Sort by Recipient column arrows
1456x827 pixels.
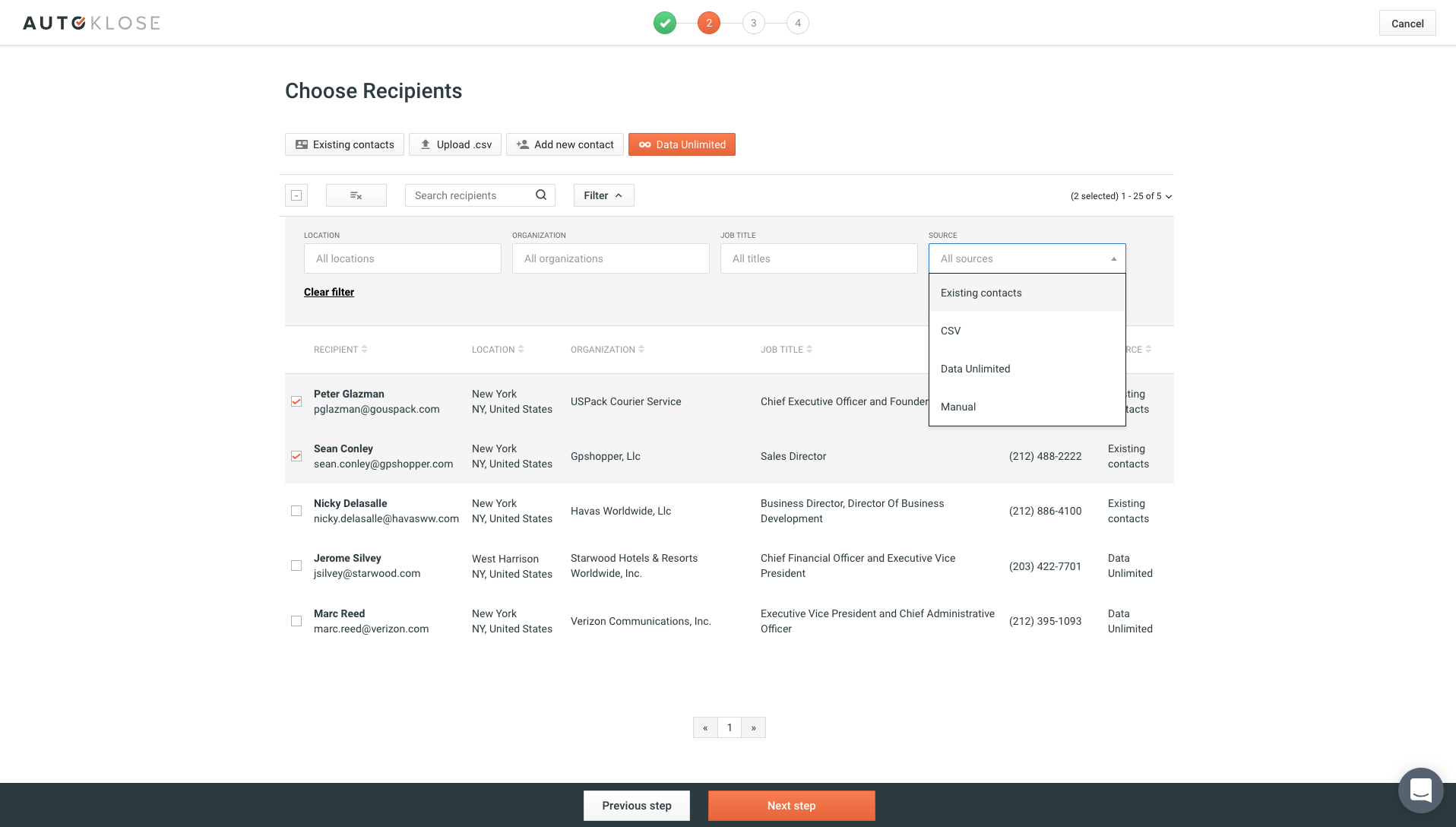[365, 350]
